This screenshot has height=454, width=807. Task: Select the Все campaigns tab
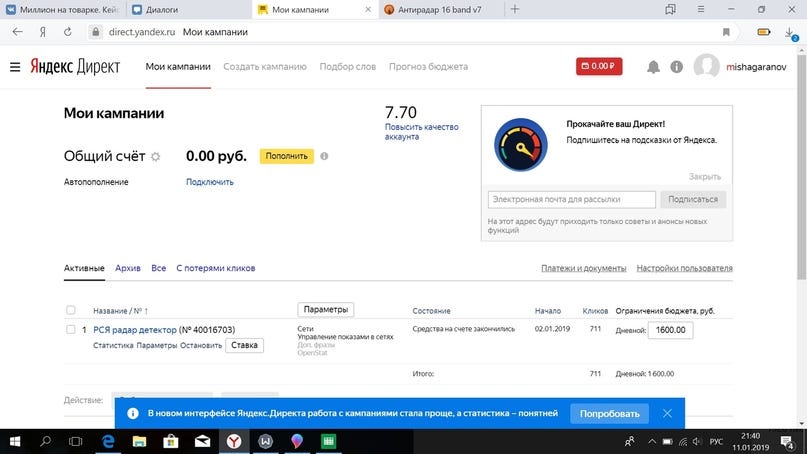tap(159, 268)
